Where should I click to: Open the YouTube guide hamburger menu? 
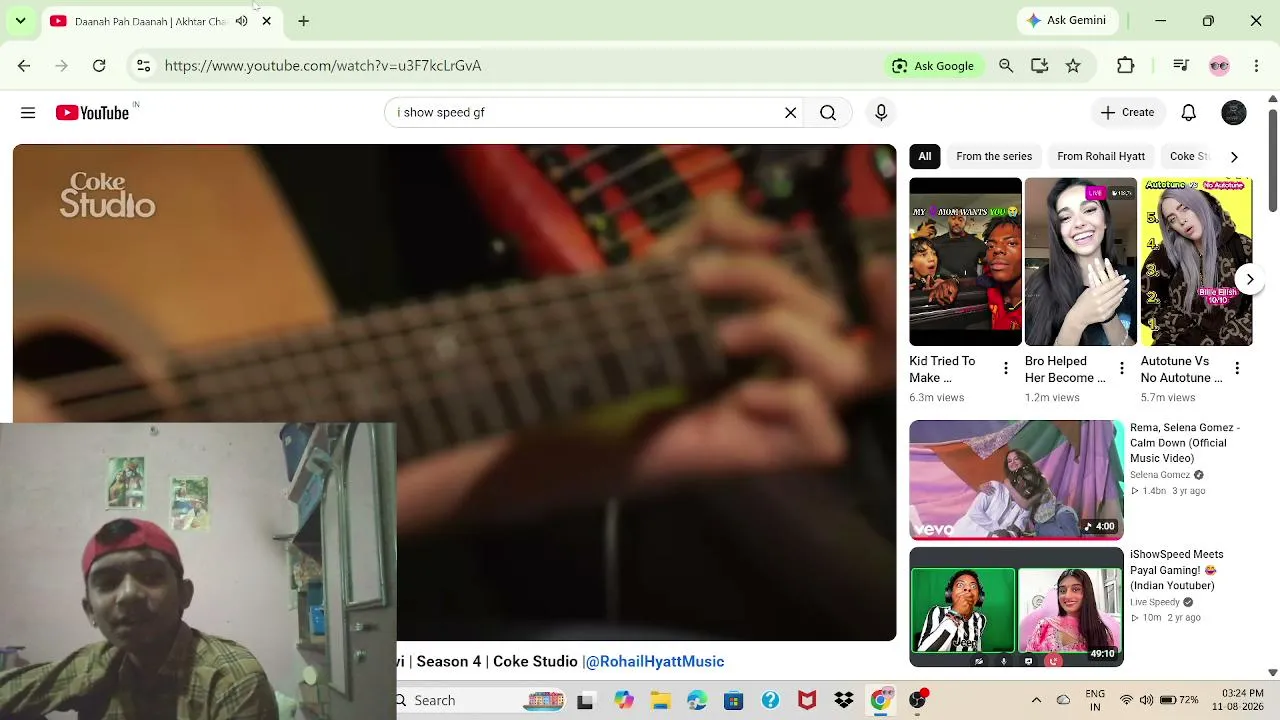pyautogui.click(x=28, y=113)
